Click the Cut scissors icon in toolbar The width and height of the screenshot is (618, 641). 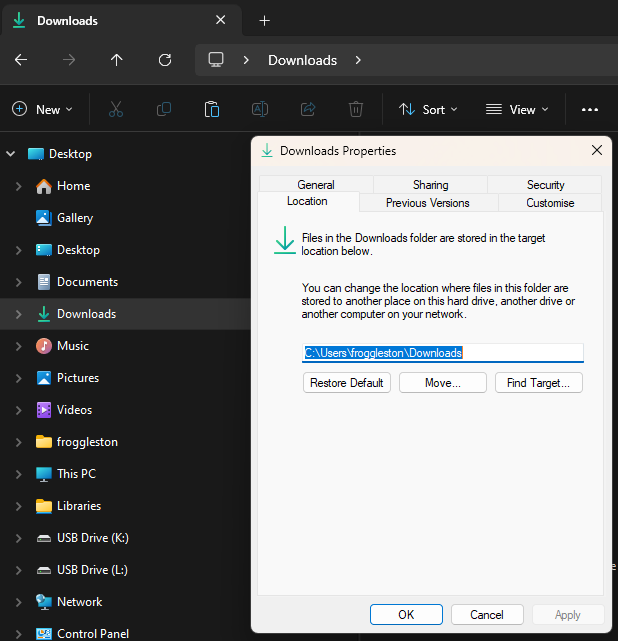[116, 109]
